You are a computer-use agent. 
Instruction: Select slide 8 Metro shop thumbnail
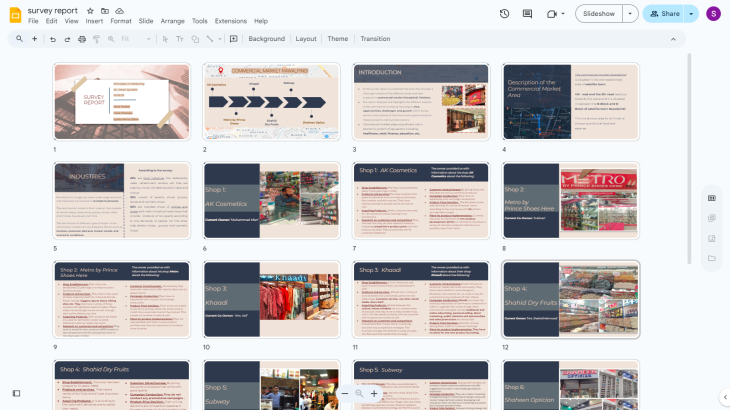pos(571,201)
